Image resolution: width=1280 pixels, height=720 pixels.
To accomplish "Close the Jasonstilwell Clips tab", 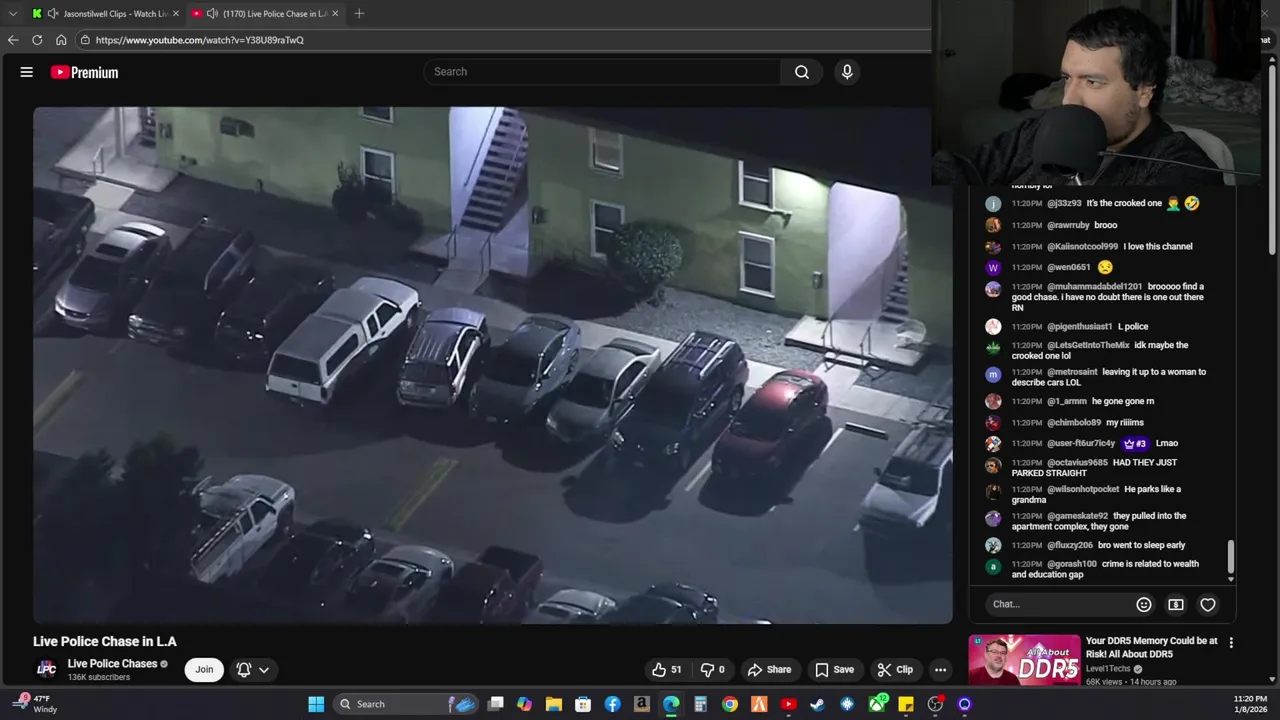I will click(176, 13).
